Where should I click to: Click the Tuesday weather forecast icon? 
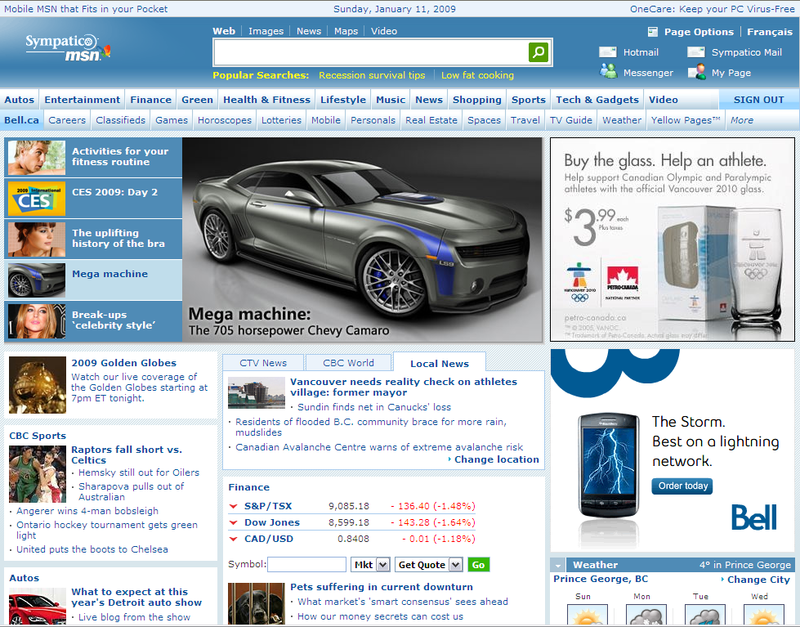coord(705,615)
